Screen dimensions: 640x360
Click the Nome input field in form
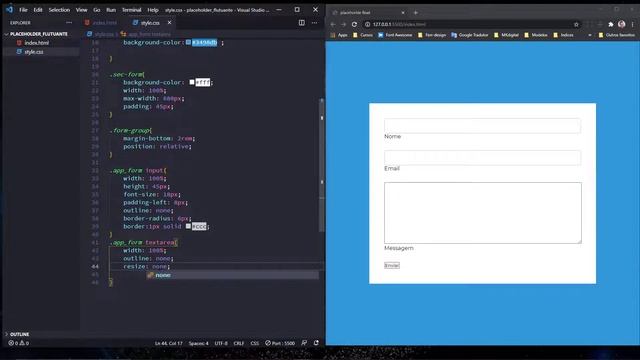click(482, 126)
